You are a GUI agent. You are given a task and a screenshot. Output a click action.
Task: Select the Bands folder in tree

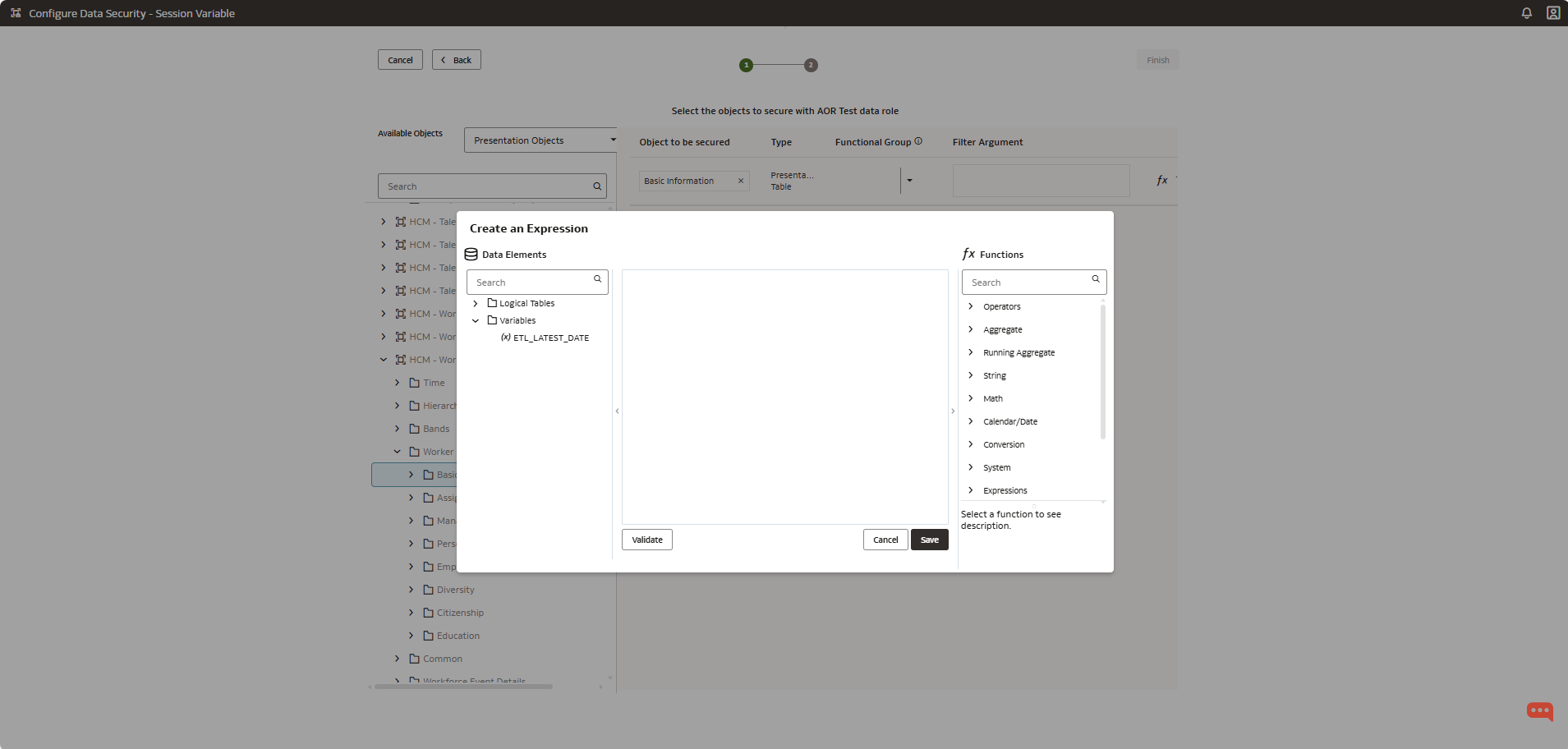436,429
